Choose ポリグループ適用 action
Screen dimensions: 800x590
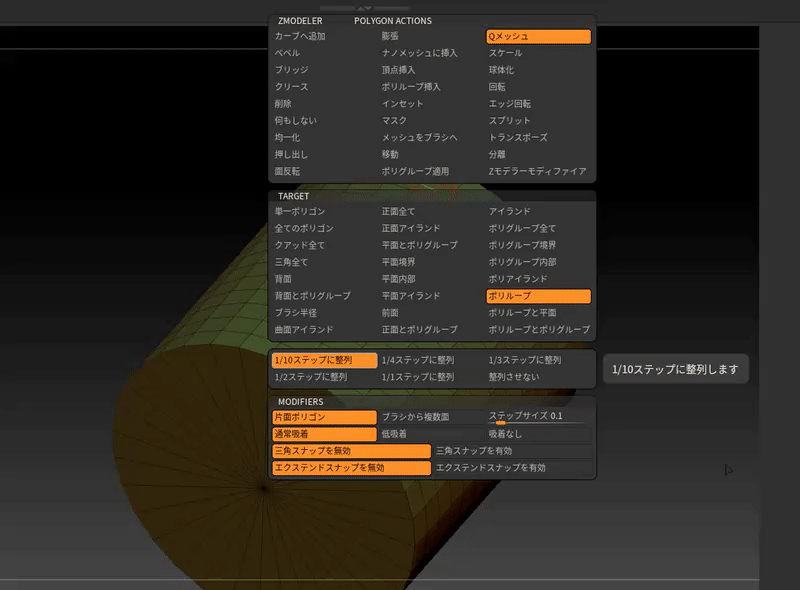[x=415, y=171]
